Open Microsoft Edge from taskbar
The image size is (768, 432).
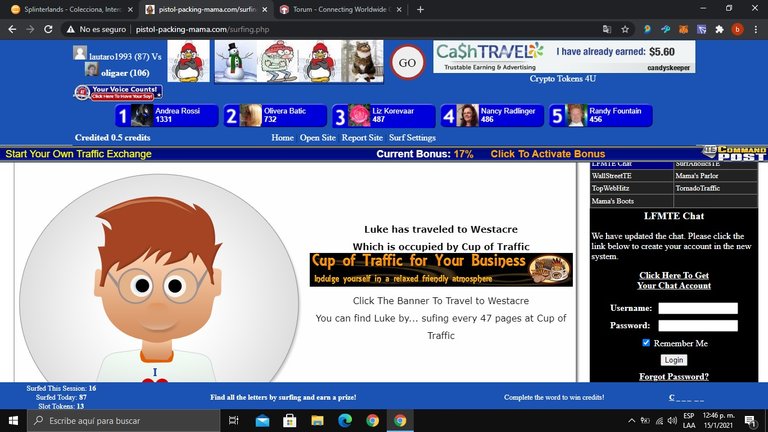click(345, 420)
